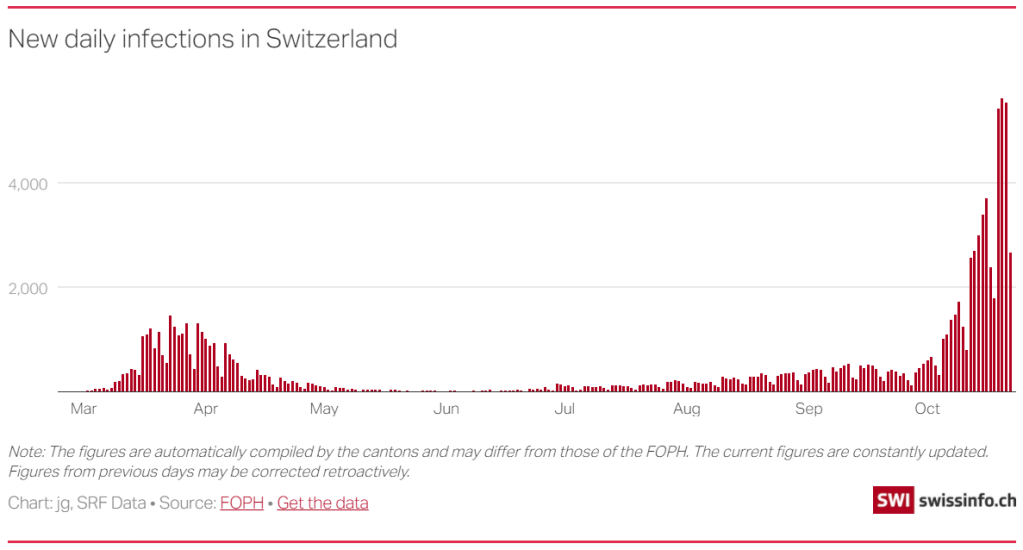Click the May month axis label
Image resolution: width=1023 pixels, height=550 pixels.
pyautogui.click(x=324, y=409)
